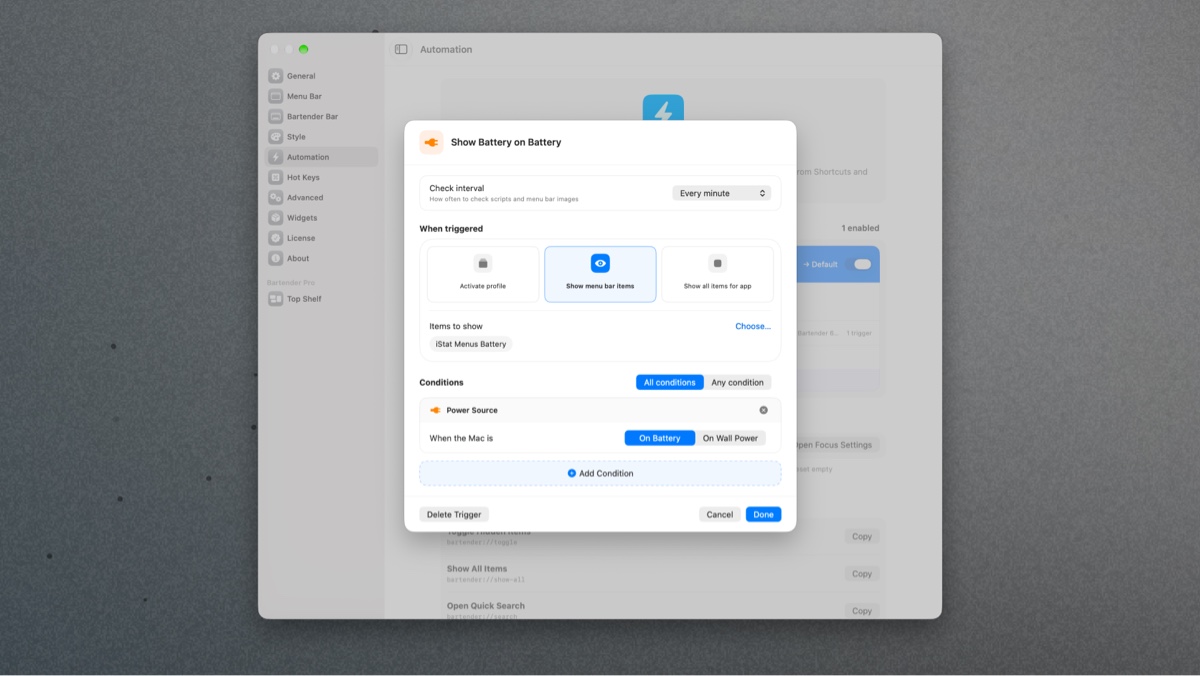Click the Delete Trigger button

click(454, 514)
